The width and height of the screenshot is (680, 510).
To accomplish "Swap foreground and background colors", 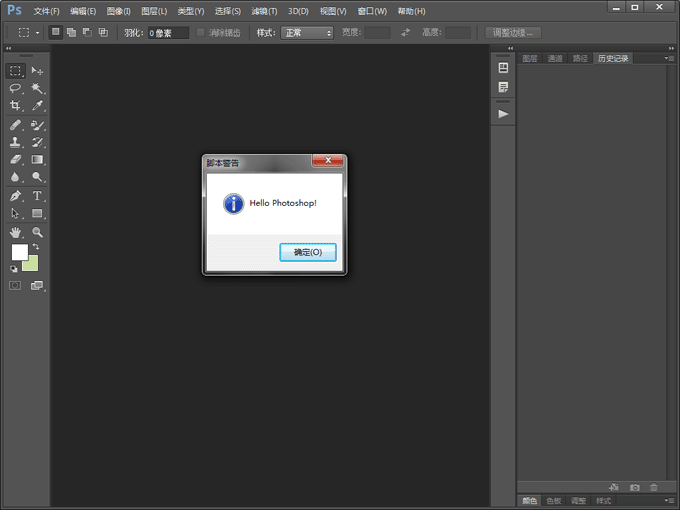I will point(36,246).
